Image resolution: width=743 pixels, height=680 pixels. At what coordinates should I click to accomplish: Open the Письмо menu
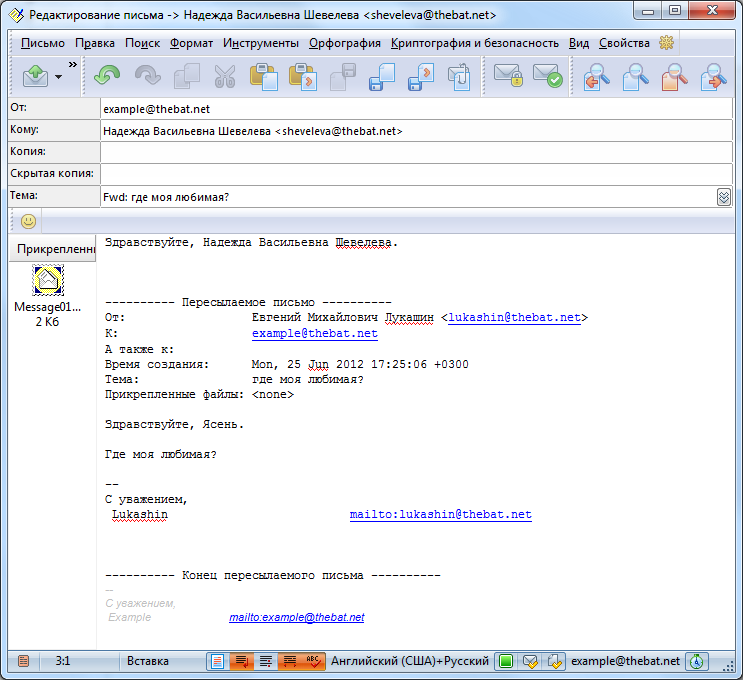coord(43,43)
